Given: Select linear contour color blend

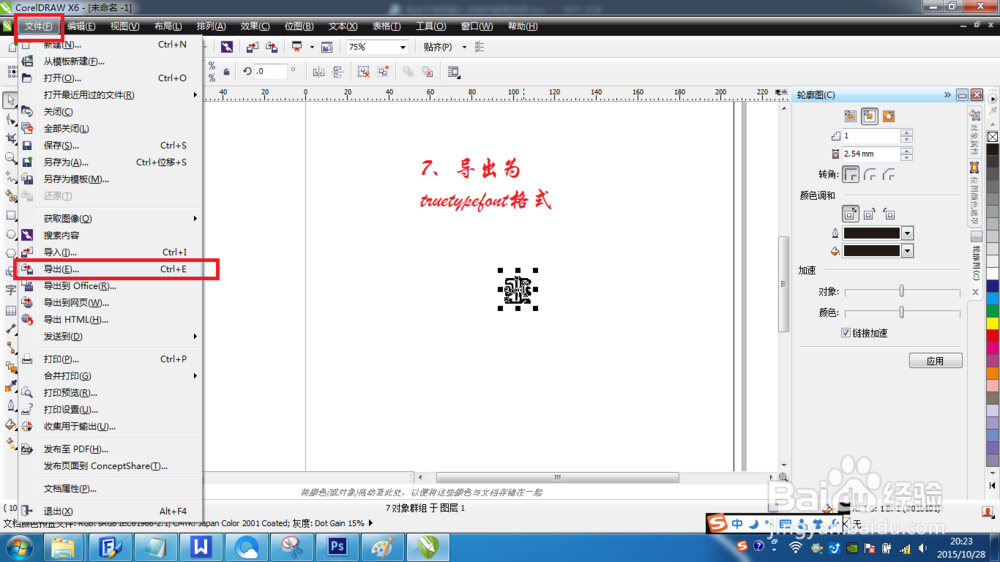Looking at the screenshot, I should (850, 214).
